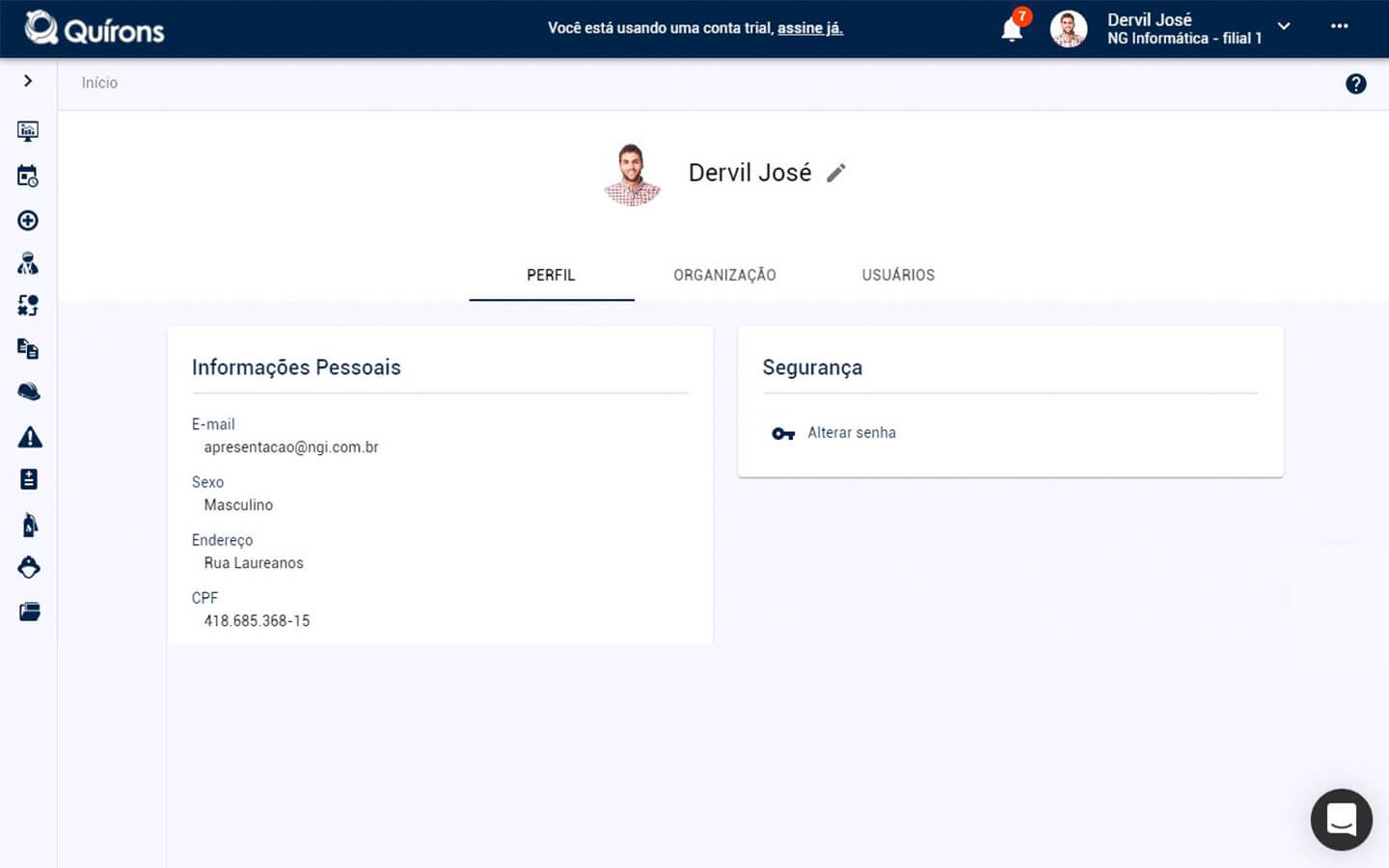Screen dimensions: 1389x868
Task: Open the calendar schedule icon in sidebar
Action: pyautogui.click(x=28, y=176)
